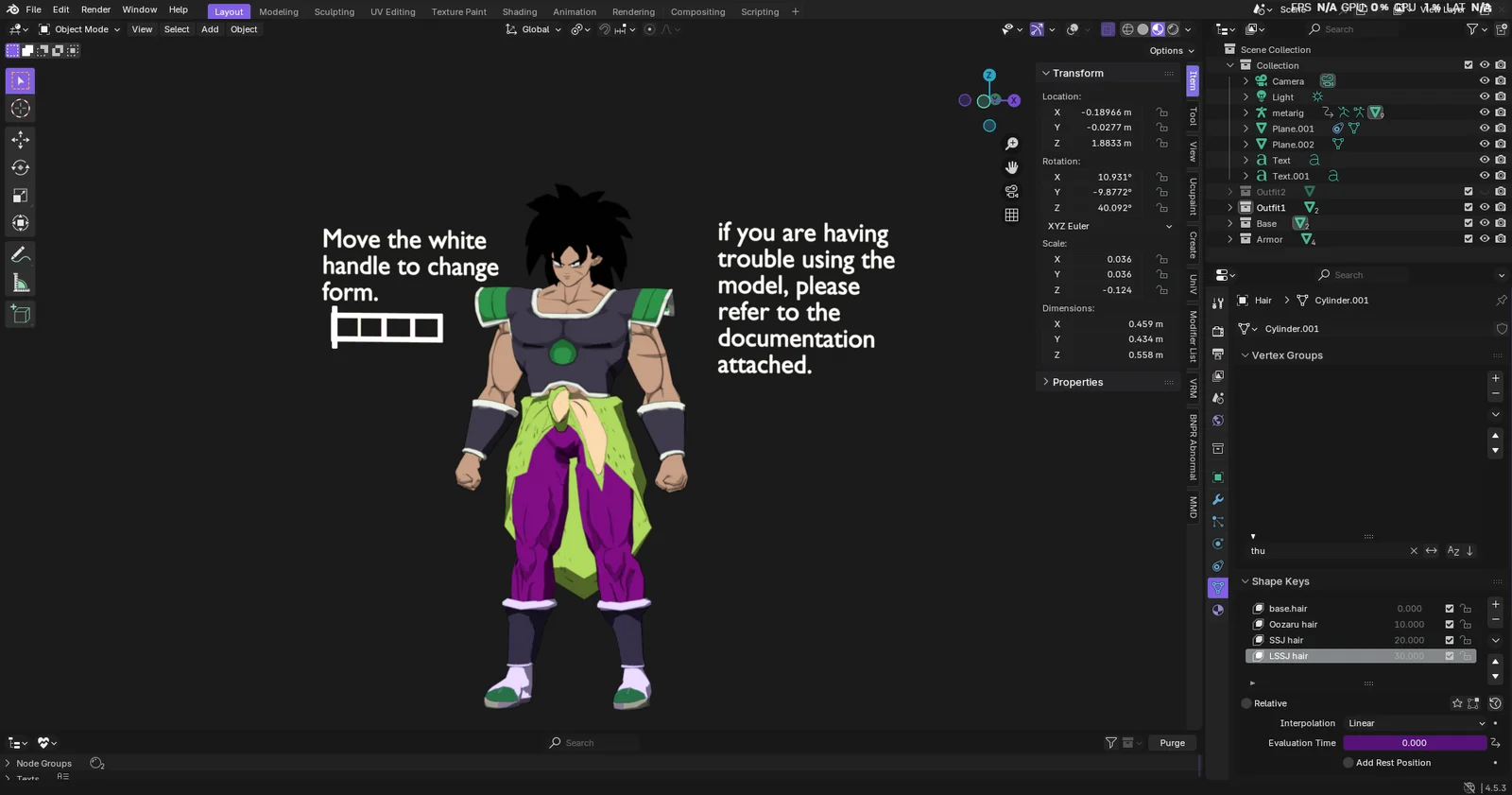This screenshot has width=1512, height=795.
Task: Add a new vertex group with plus
Action: 1495,378
